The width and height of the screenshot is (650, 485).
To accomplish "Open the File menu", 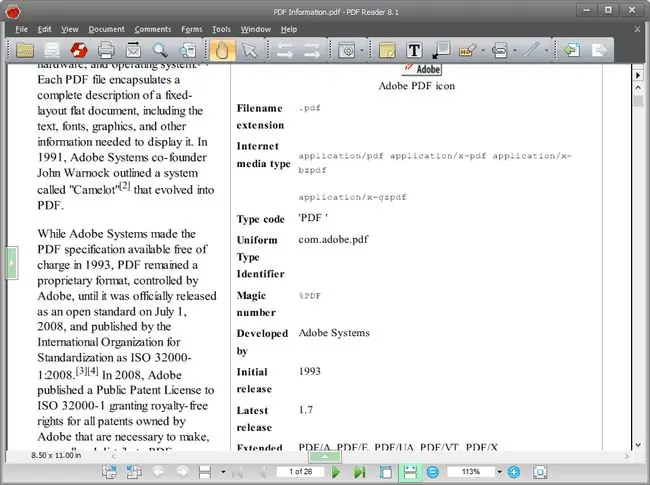I will point(22,29).
